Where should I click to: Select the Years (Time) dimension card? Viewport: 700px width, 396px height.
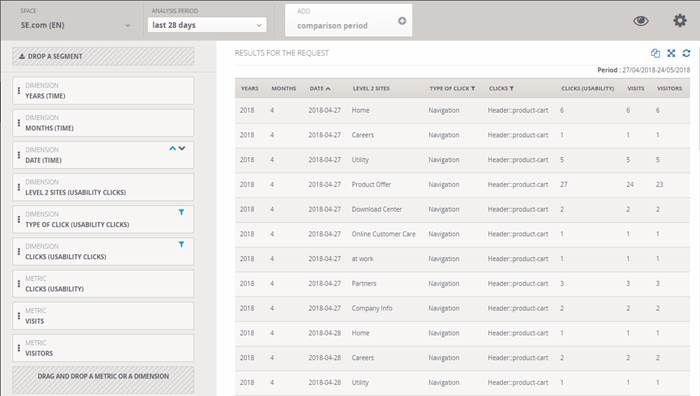[103, 91]
